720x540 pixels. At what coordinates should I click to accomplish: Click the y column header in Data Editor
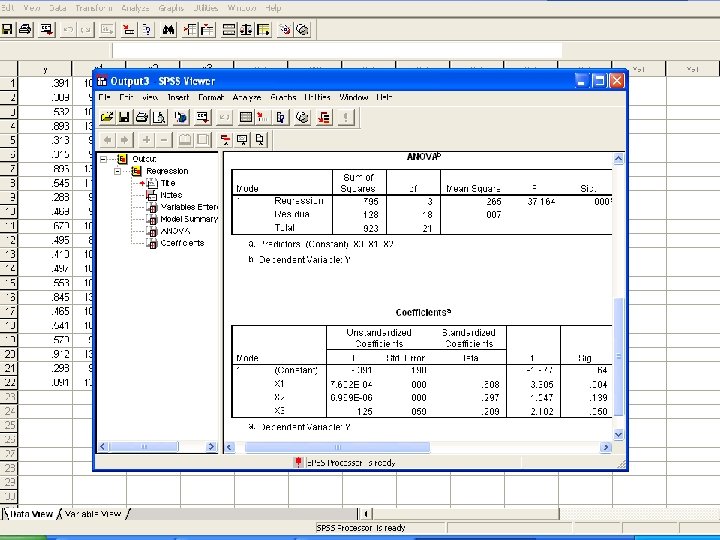coord(45,70)
